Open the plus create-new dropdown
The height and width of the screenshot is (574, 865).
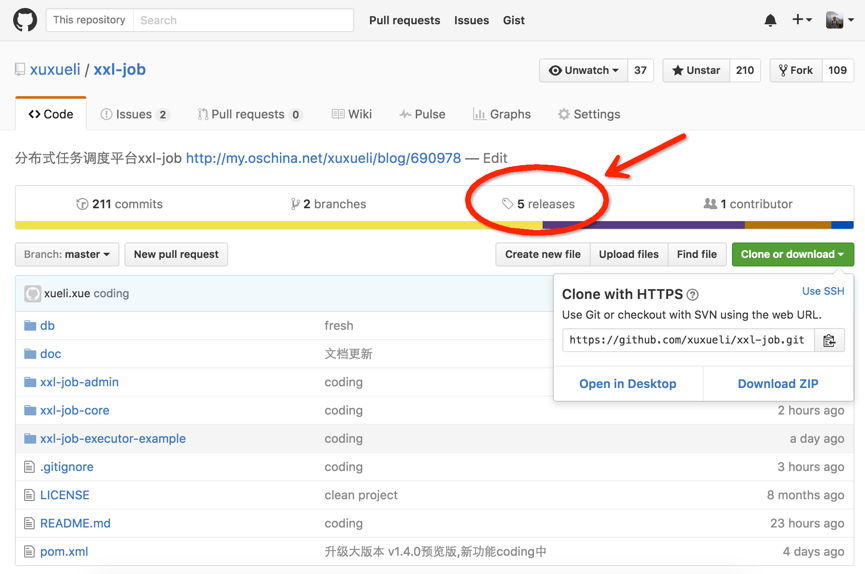point(801,20)
